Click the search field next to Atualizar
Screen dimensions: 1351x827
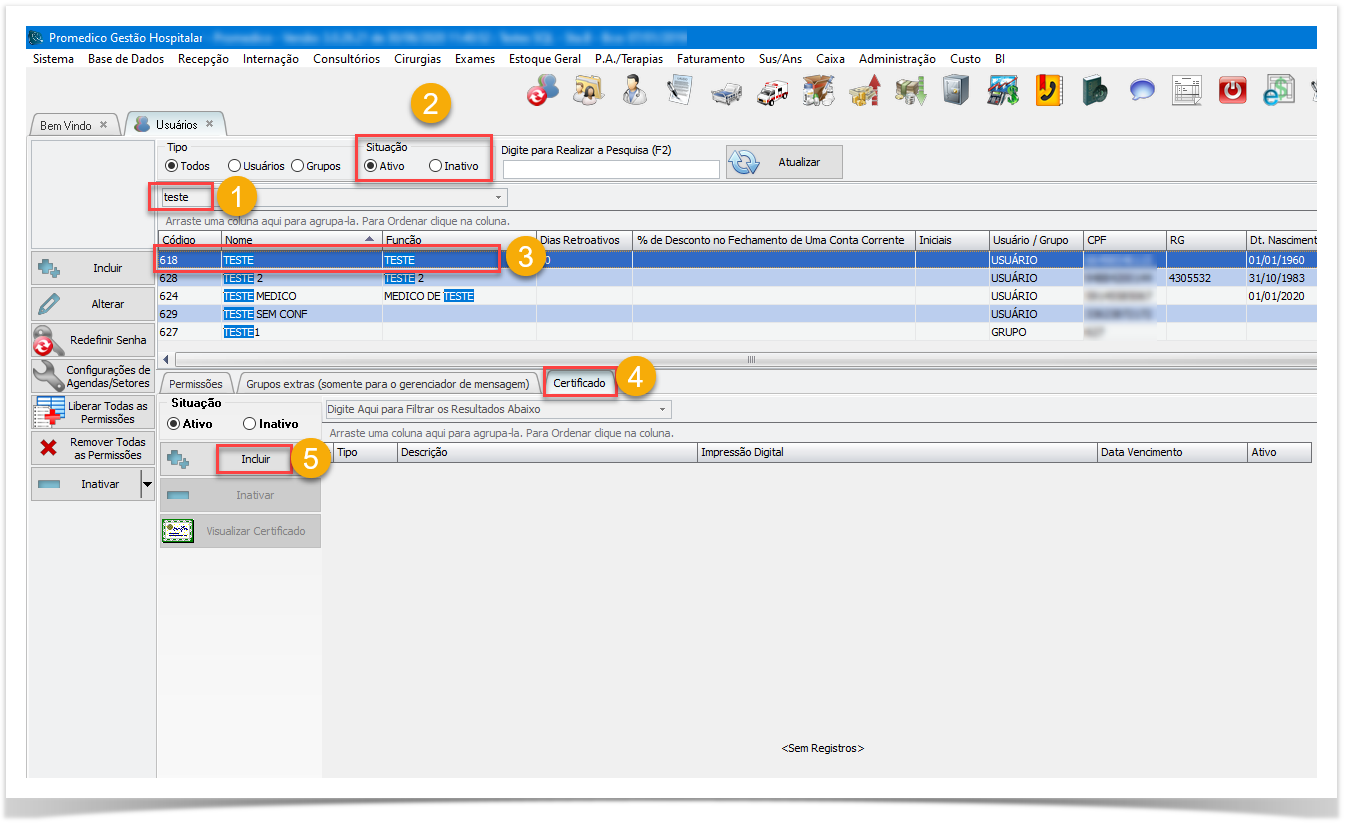(610, 169)
